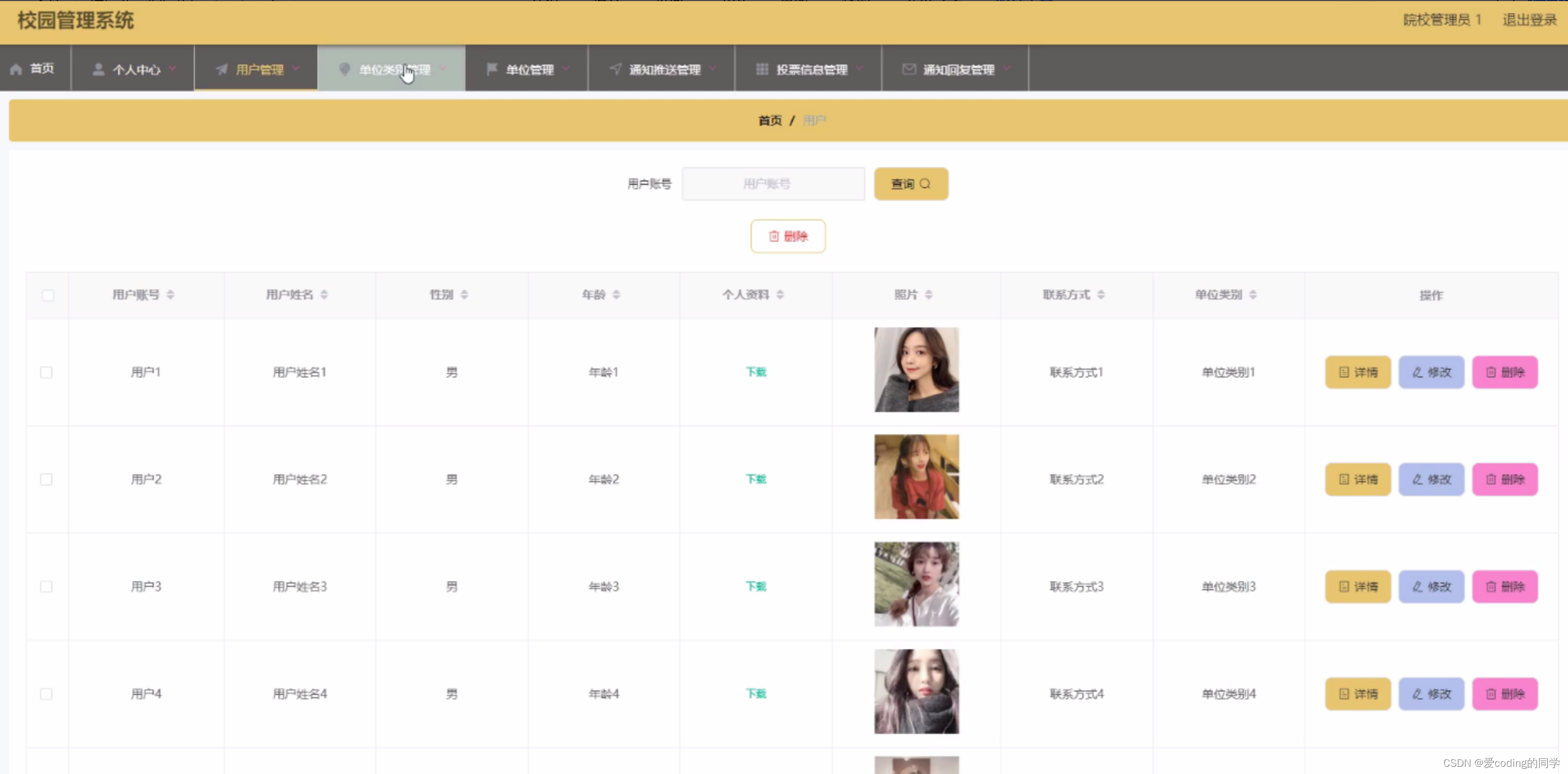Image resolution: width=1568 pixels, height=774 pixels.
Task: Click the flag icon for 单位管理
Action: click(x=492, y=70)
